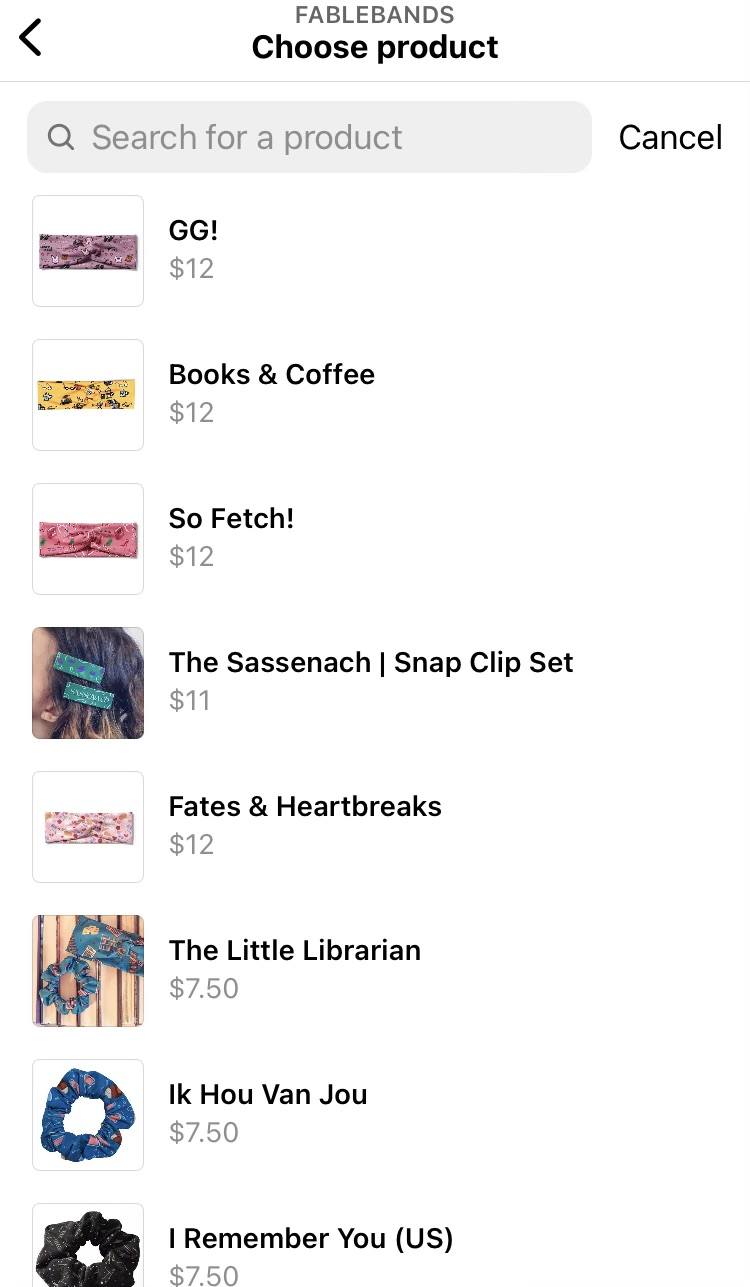
Task: Tap the black scrunchie thumbnail
Action: pos(88,1248)
